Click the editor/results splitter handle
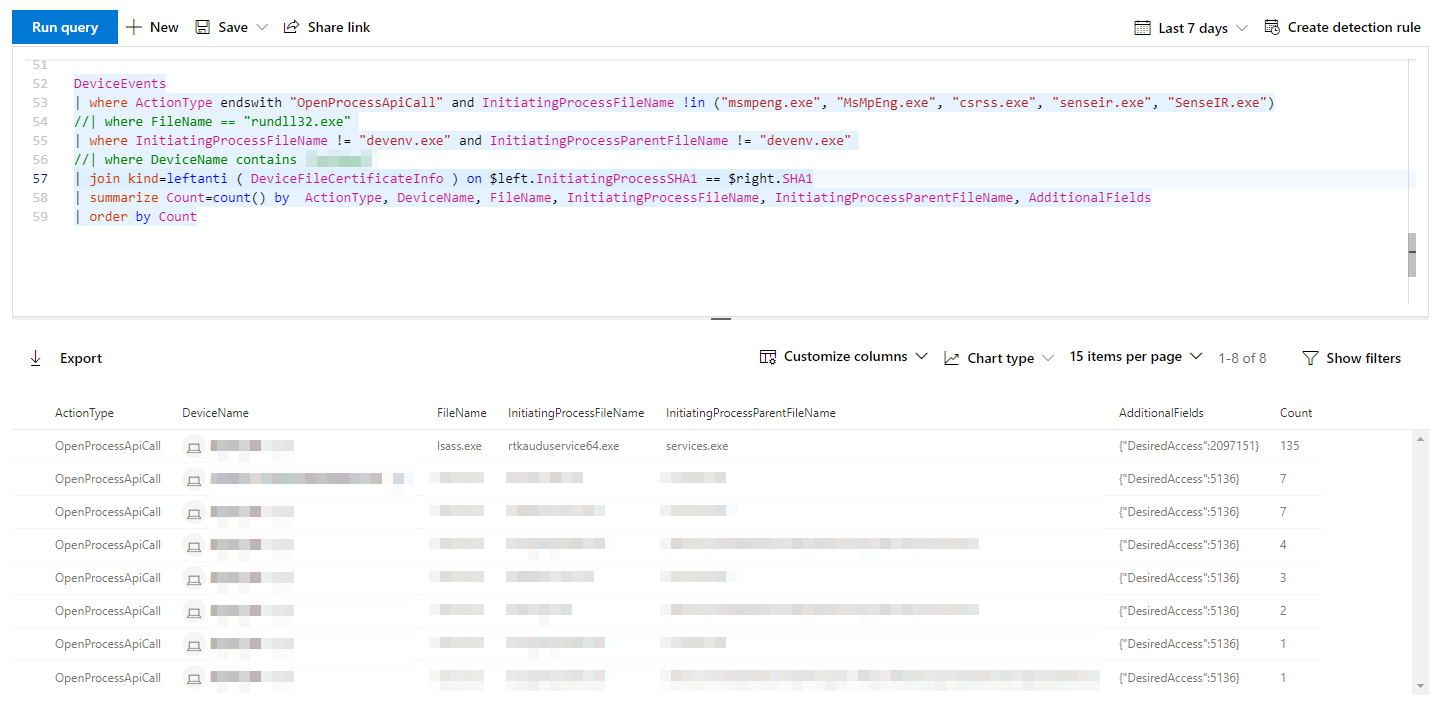Screen dimensions: 1442x702 click(x=721, y=319)
